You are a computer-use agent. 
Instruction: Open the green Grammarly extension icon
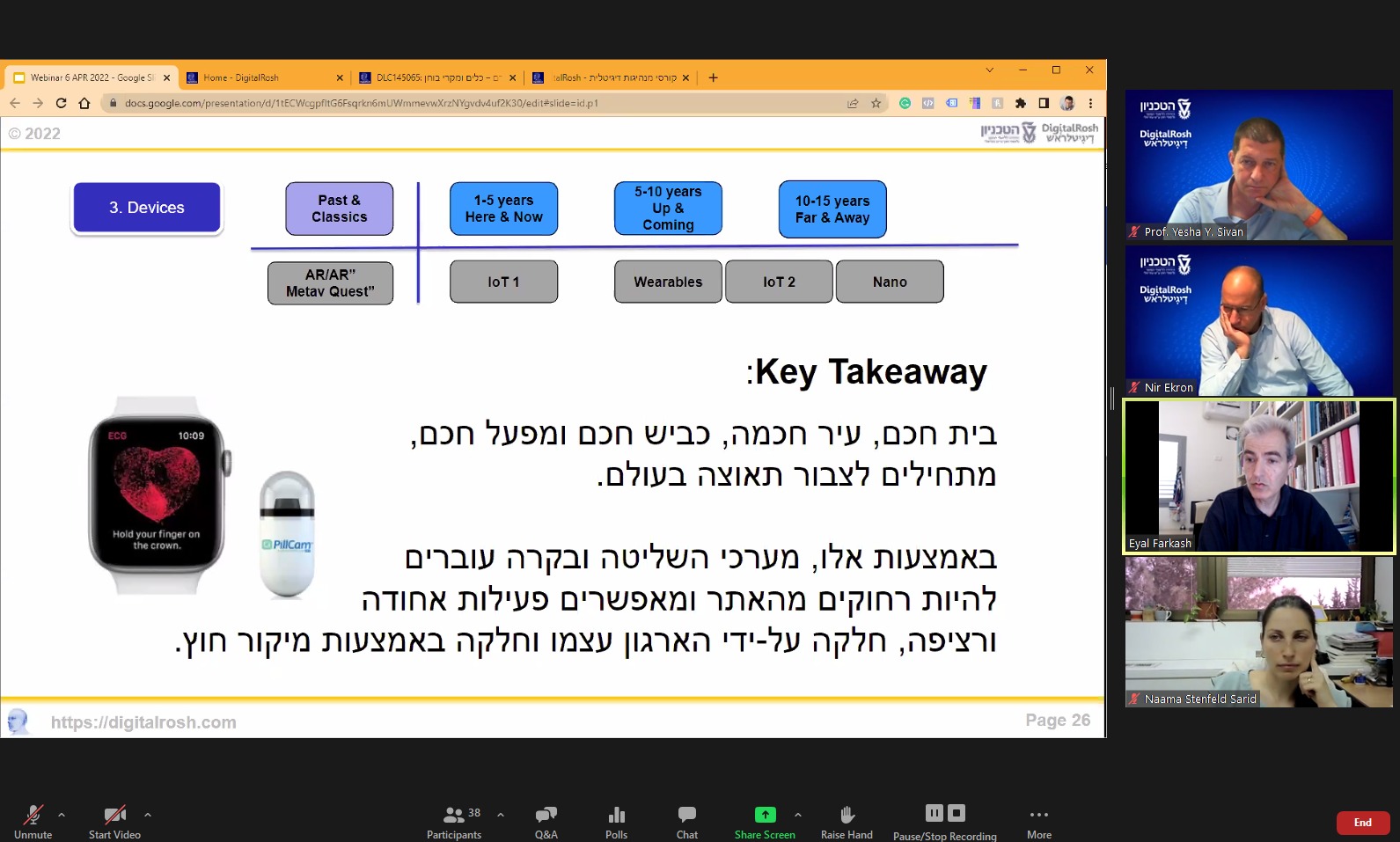click(x=905, y=103)
